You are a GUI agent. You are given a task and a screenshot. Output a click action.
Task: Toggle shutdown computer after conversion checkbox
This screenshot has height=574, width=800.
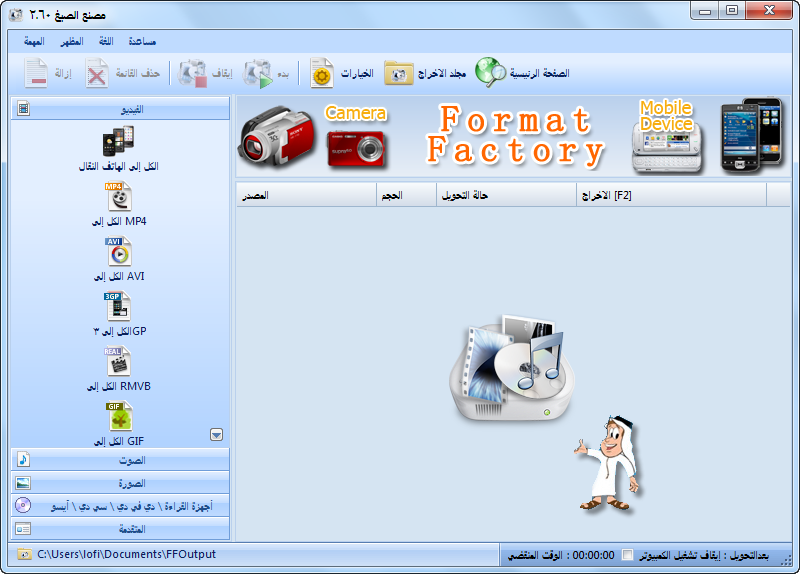[x=628, y=555]
